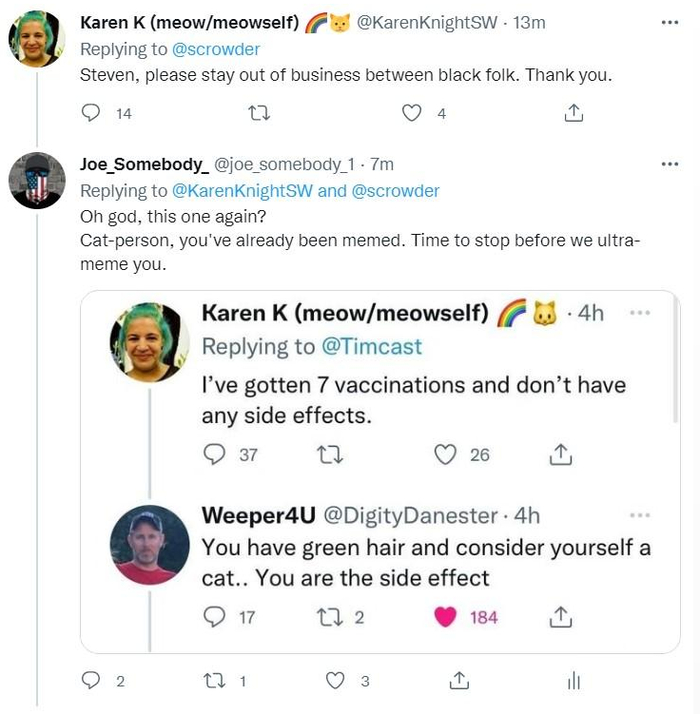This screenshot has width=700, height=714.
Task: View Joe_Somebody_'s profile picture
Action: 37,181
